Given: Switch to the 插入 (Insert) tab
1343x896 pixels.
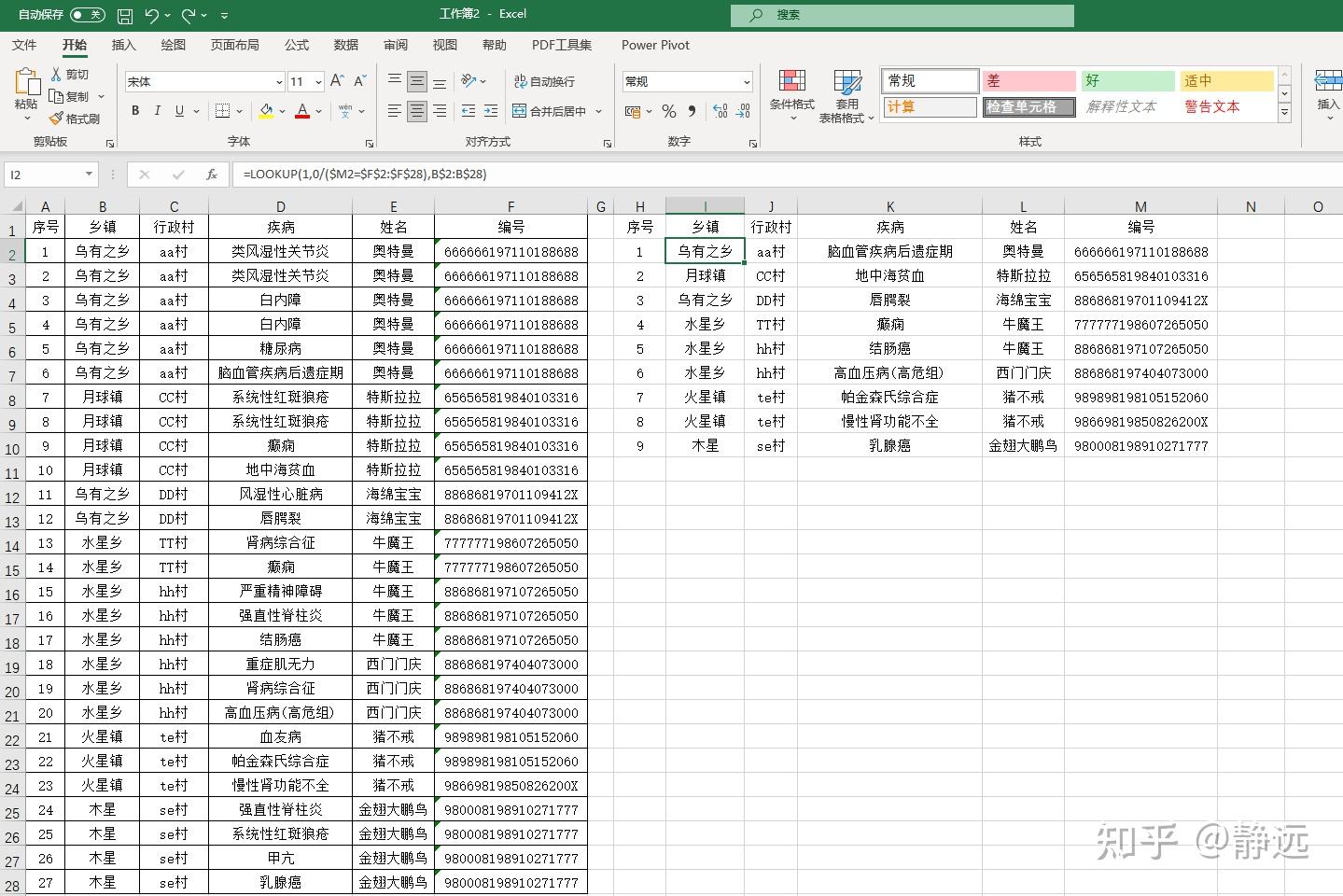Looking at the screenshot, I should click(x=123, y=45).
